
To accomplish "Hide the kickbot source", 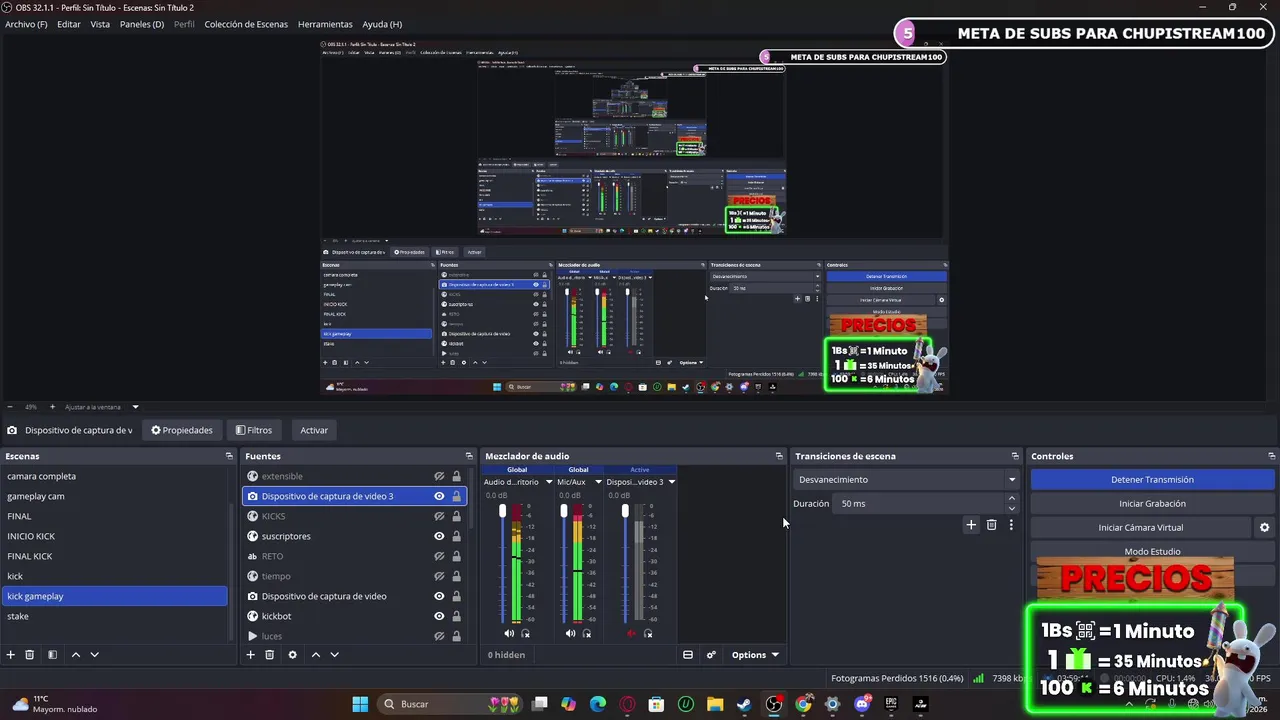I will [x=439, y=616].
